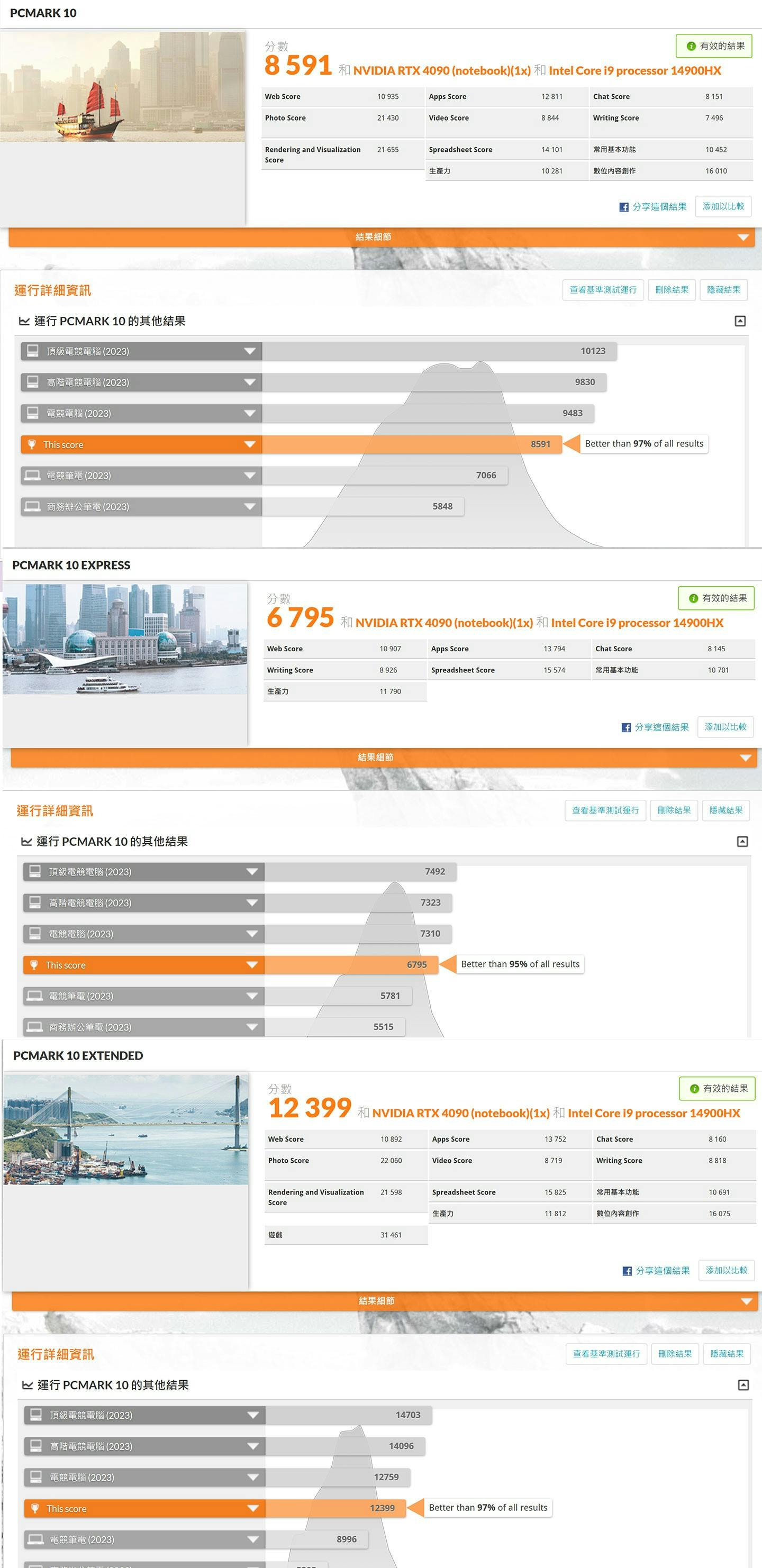The image size is (762, 1568).
Task: Click the PCMark 10 Express city skyline thumbnail
Action: (125, 639)
